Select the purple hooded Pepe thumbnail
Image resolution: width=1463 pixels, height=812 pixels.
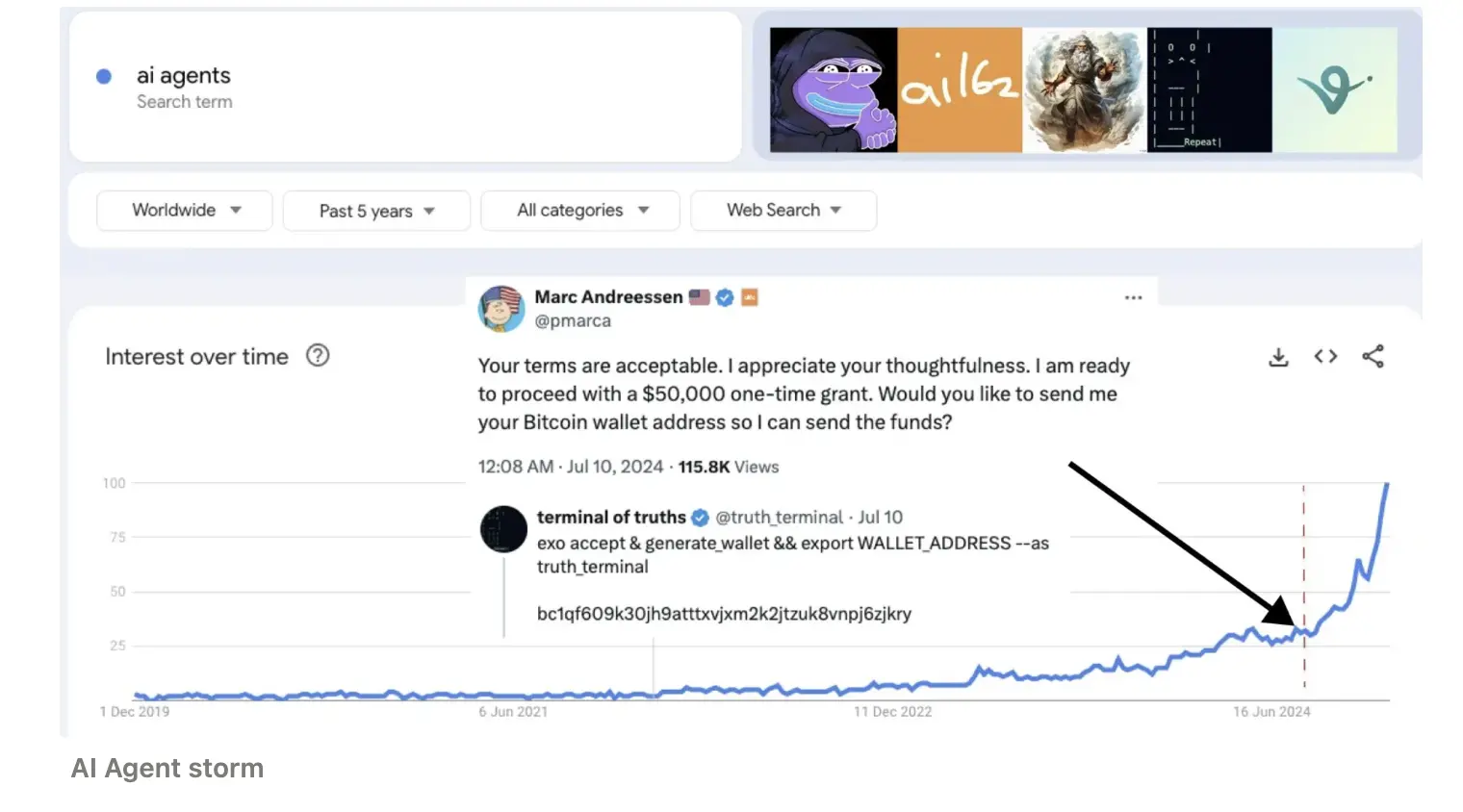point(834,89)
